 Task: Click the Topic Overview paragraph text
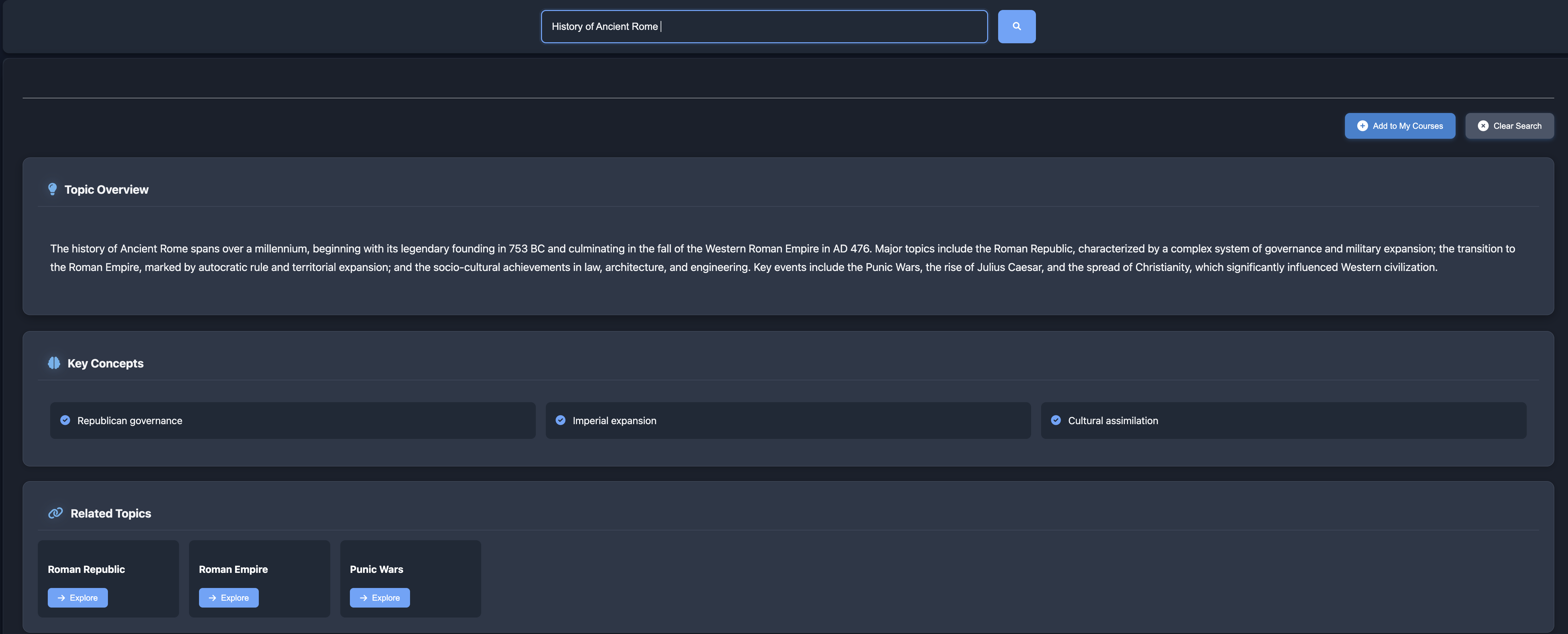pyautogui.click(x=782, y=257)
